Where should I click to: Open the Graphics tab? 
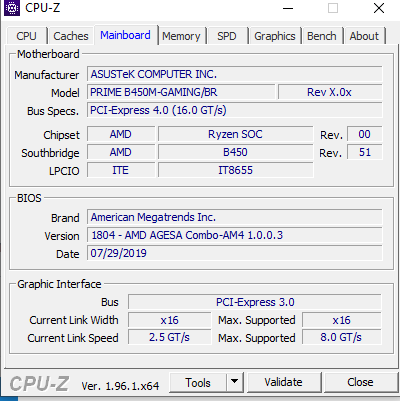click(x=275, y=36)
